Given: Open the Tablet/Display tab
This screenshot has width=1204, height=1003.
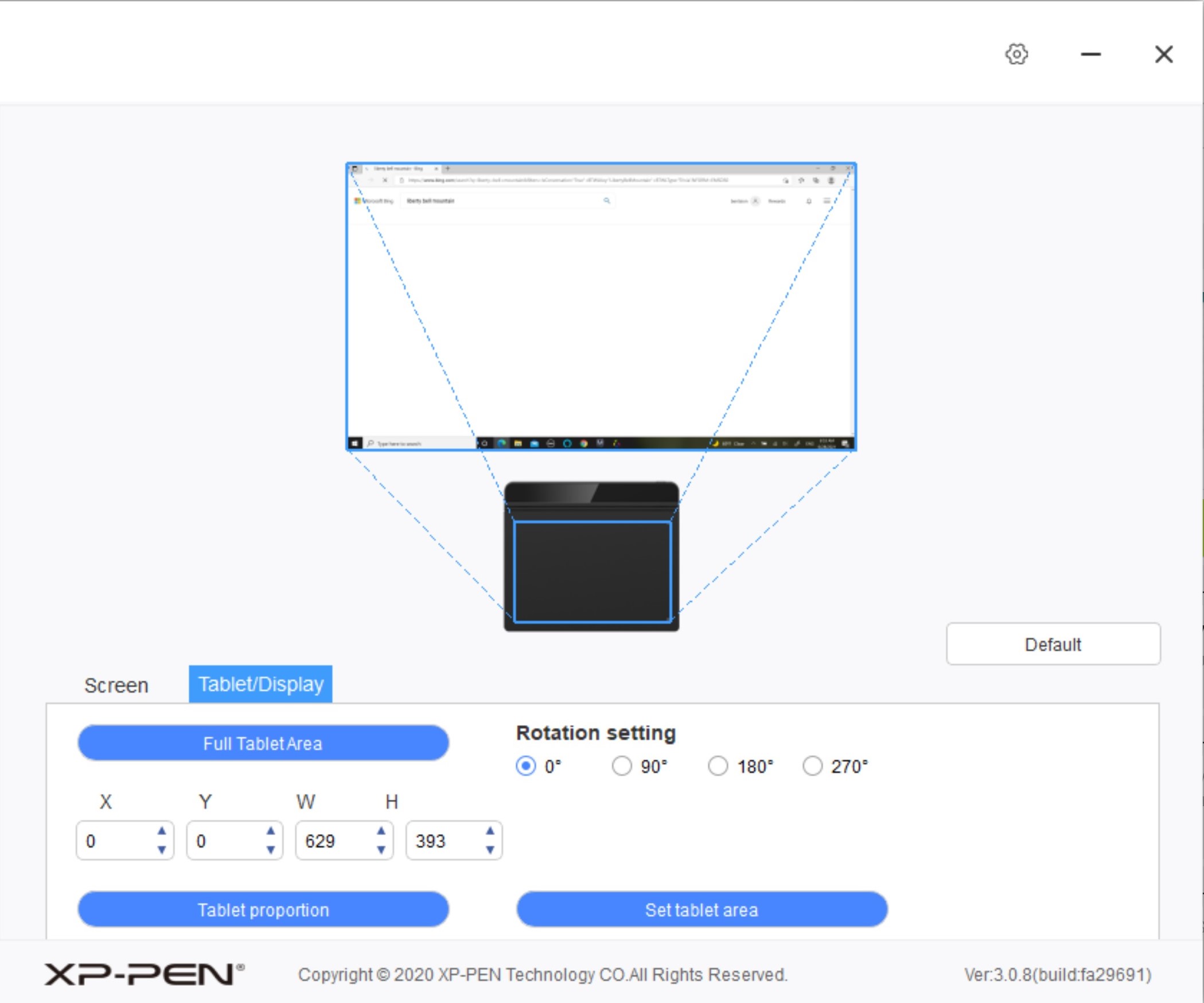Looking at the screenshot, I should click(x=260, y=684).
